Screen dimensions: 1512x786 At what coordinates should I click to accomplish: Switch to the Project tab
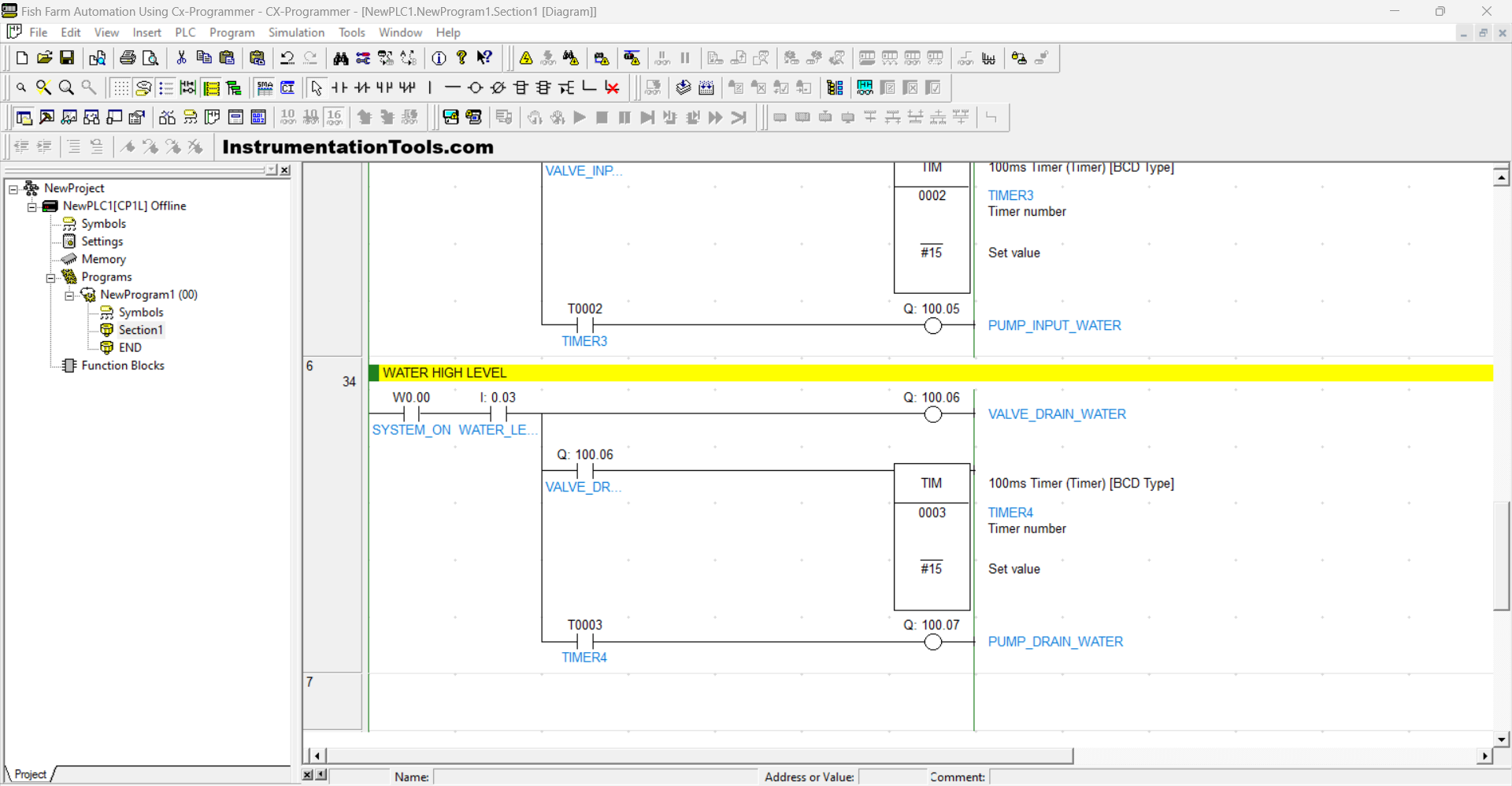pyautogui.click(x=30, y=774)
